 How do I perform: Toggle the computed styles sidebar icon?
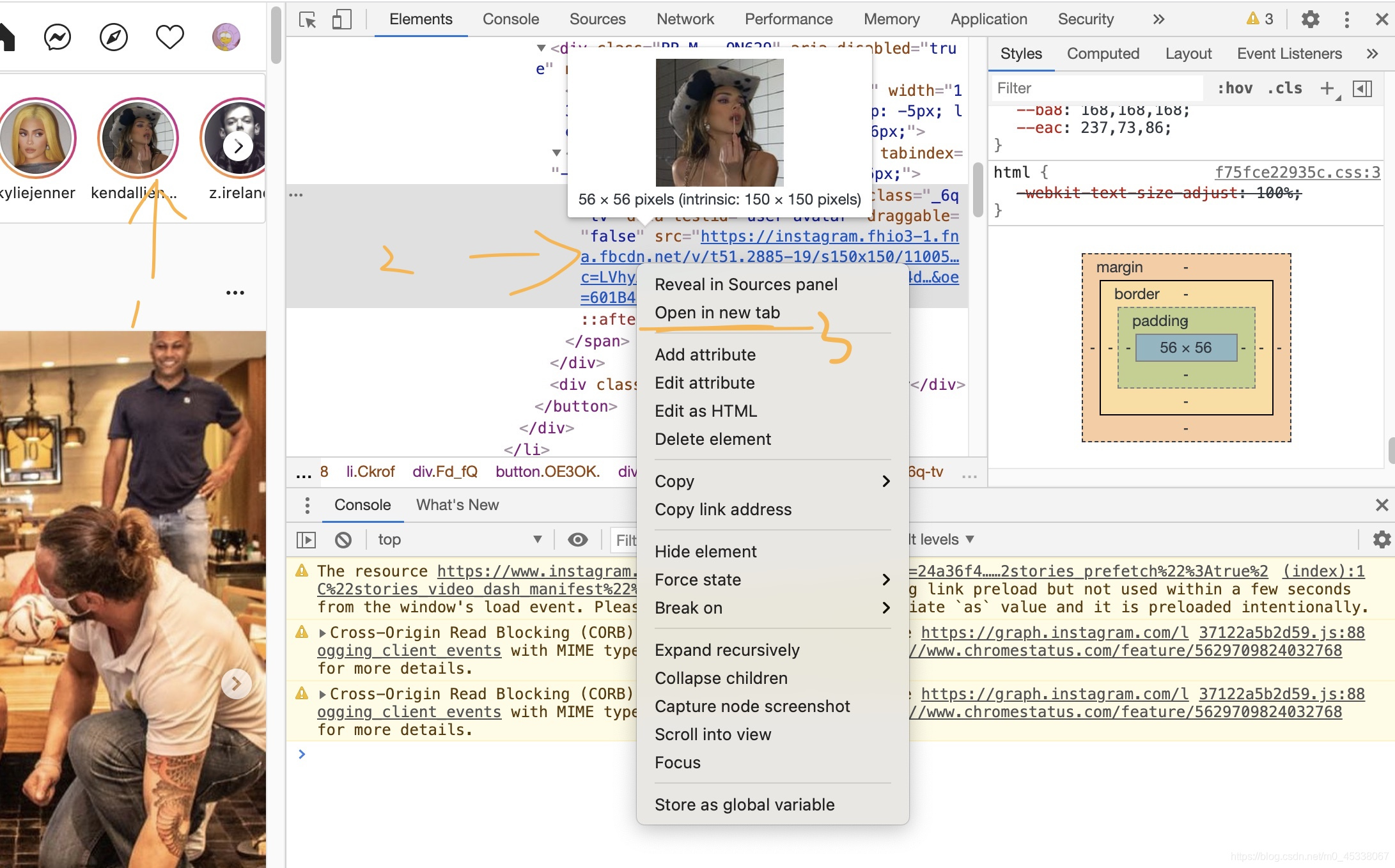[1362, 88]
